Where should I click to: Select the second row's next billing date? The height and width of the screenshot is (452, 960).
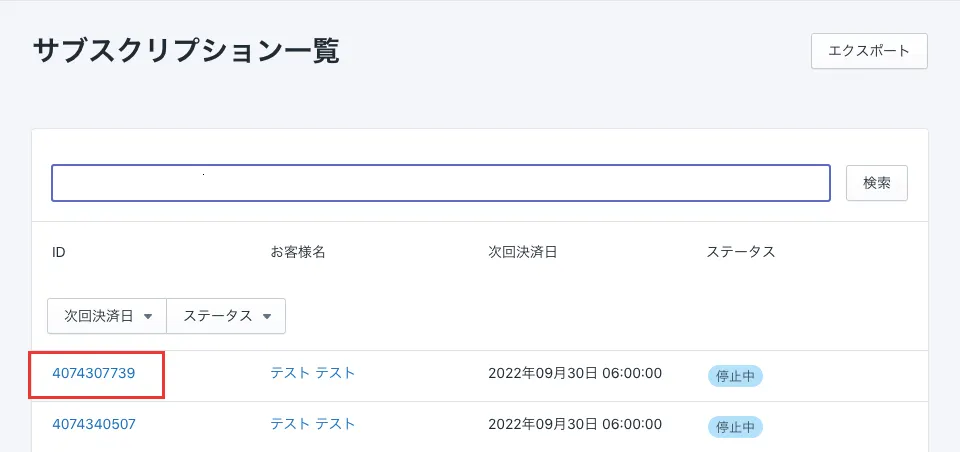575,425
